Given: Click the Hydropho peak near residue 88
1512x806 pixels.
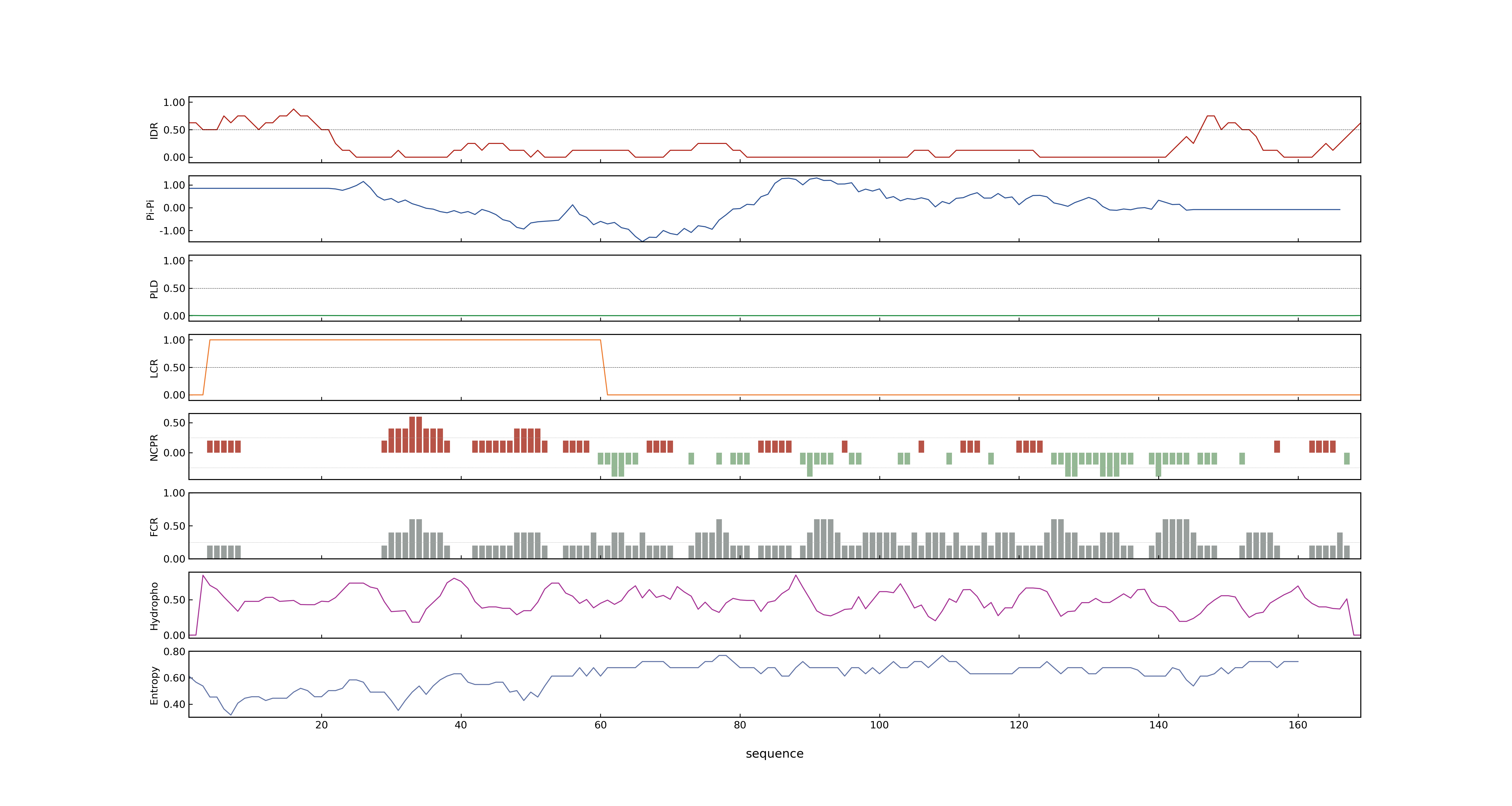Looking at the screenshot, I should coord(796,576).
